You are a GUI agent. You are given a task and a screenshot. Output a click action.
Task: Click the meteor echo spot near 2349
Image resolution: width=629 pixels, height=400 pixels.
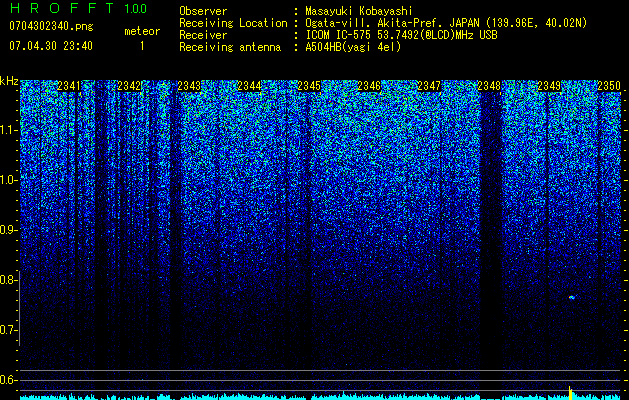tap(572, 297)
